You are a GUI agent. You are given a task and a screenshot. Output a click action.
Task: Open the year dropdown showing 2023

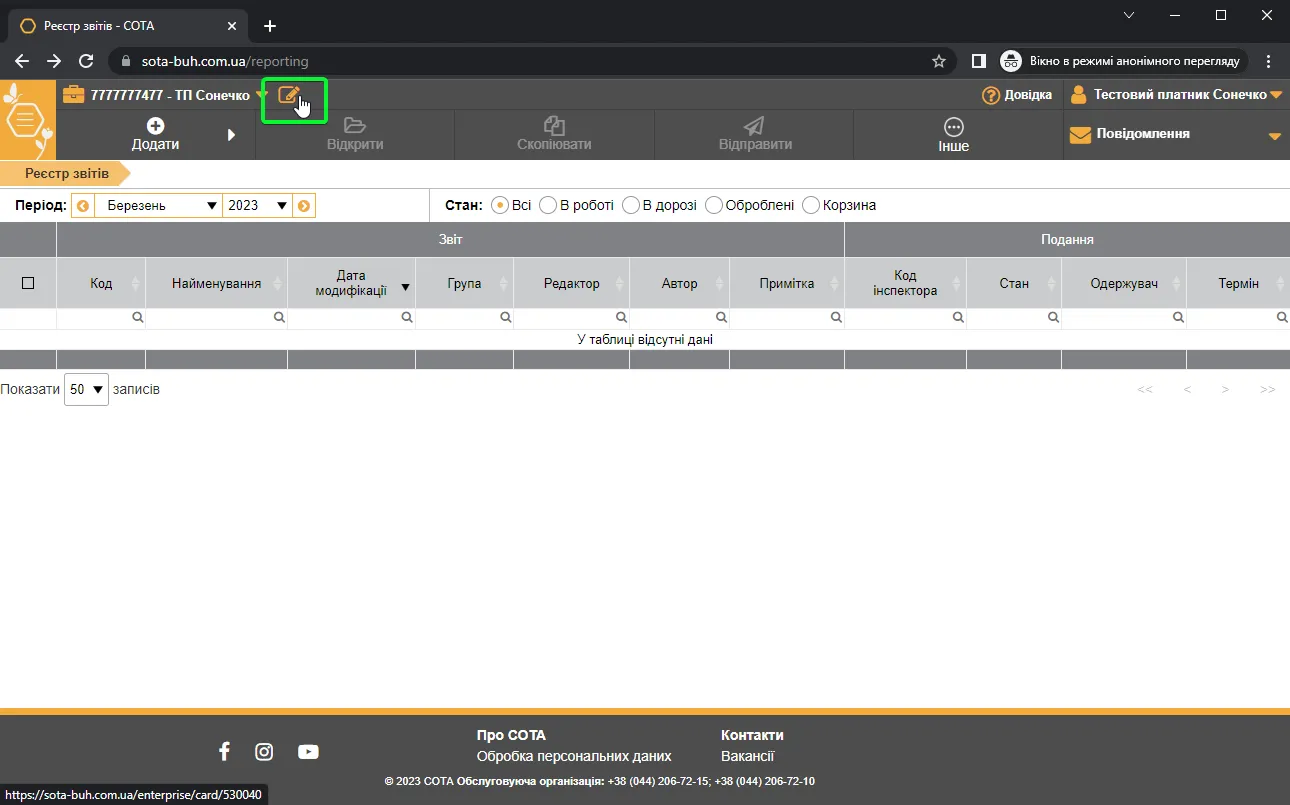coord(257,205)
